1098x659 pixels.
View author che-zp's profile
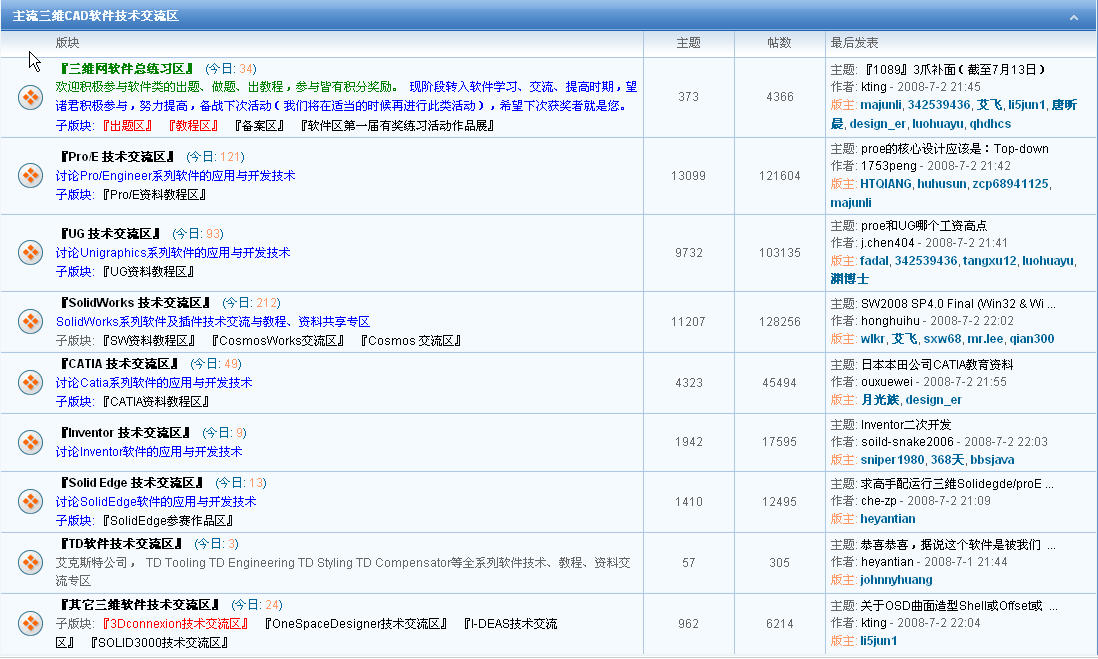[x=879, y=501]
